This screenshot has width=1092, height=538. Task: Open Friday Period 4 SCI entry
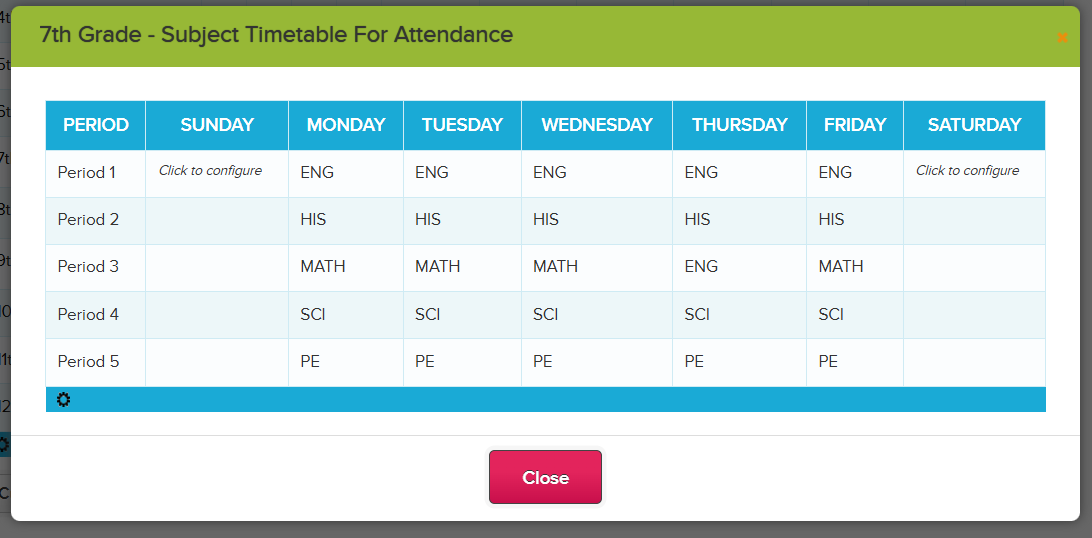click(855, 315)
